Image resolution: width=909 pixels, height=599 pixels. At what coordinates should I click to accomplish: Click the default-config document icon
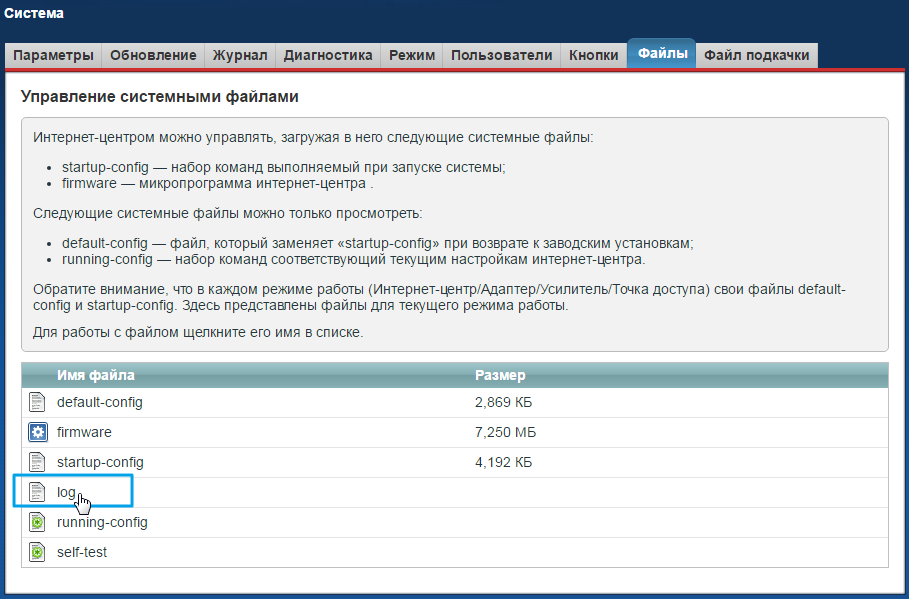point(37,402)
